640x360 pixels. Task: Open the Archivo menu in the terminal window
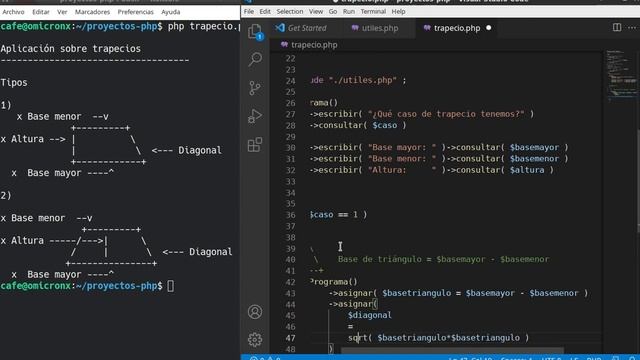pos(13,12)
